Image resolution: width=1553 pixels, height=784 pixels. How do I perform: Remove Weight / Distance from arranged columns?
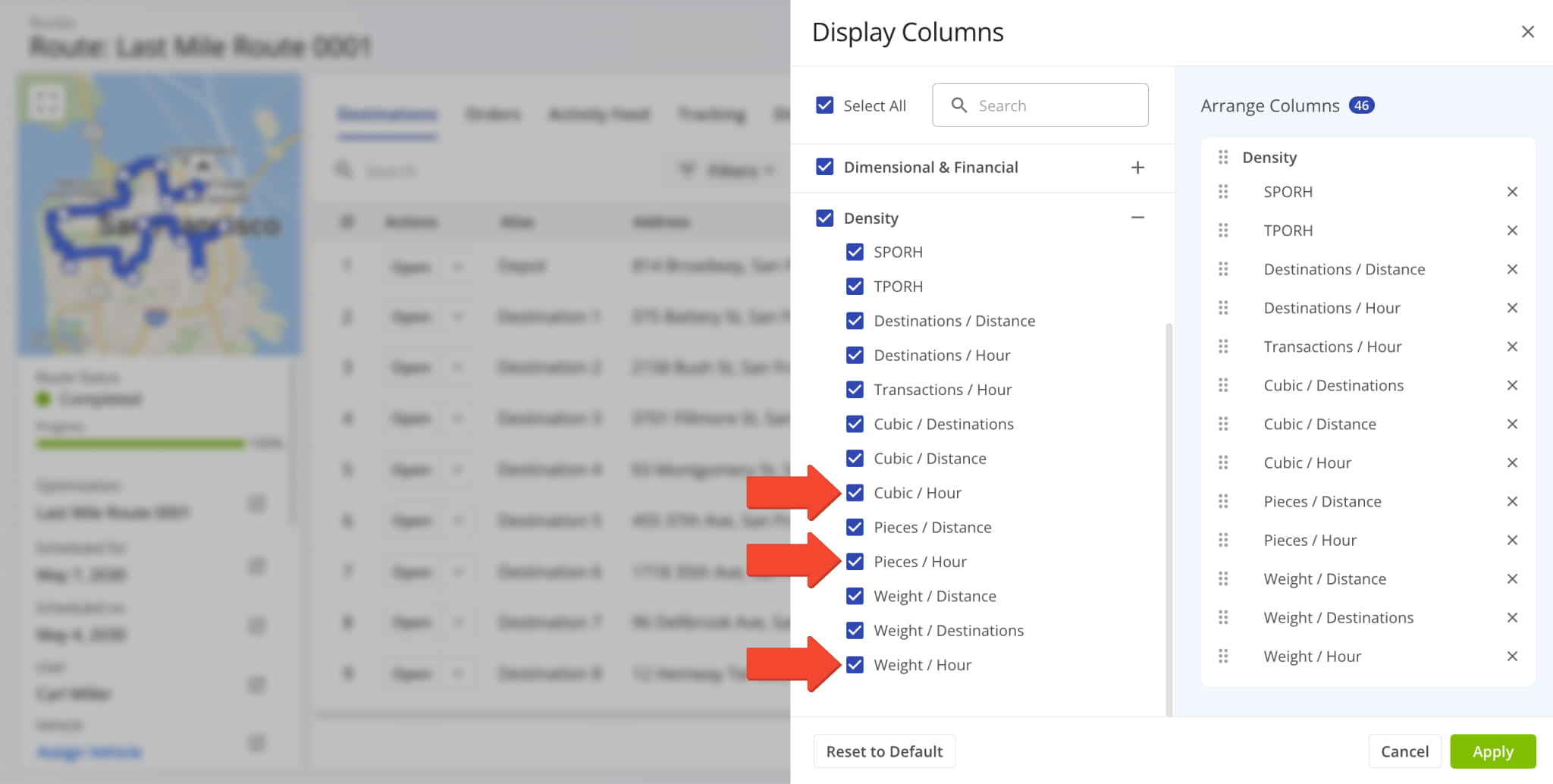[x=1512, y=579]
